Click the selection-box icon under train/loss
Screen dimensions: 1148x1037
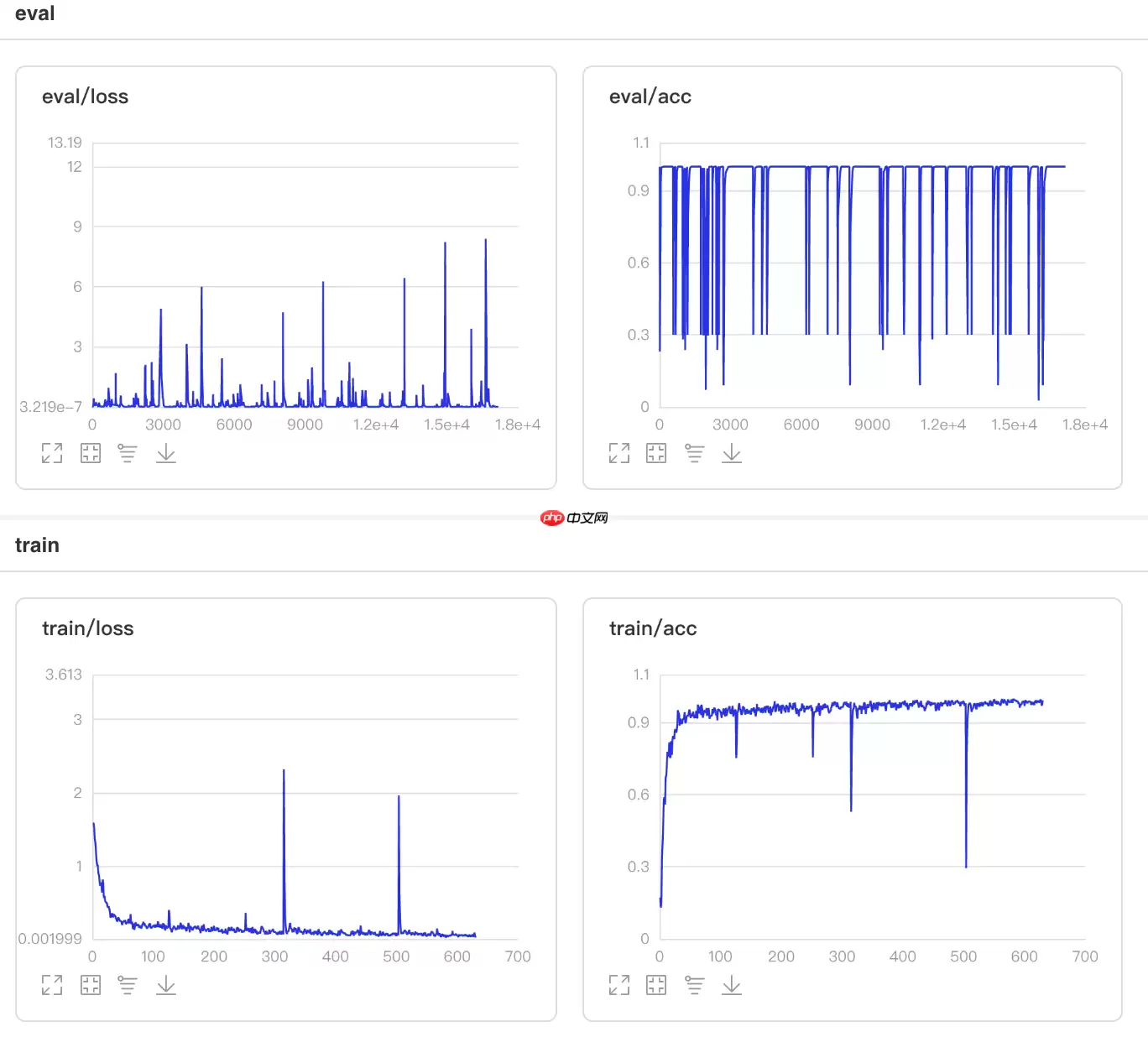point(90,985)
